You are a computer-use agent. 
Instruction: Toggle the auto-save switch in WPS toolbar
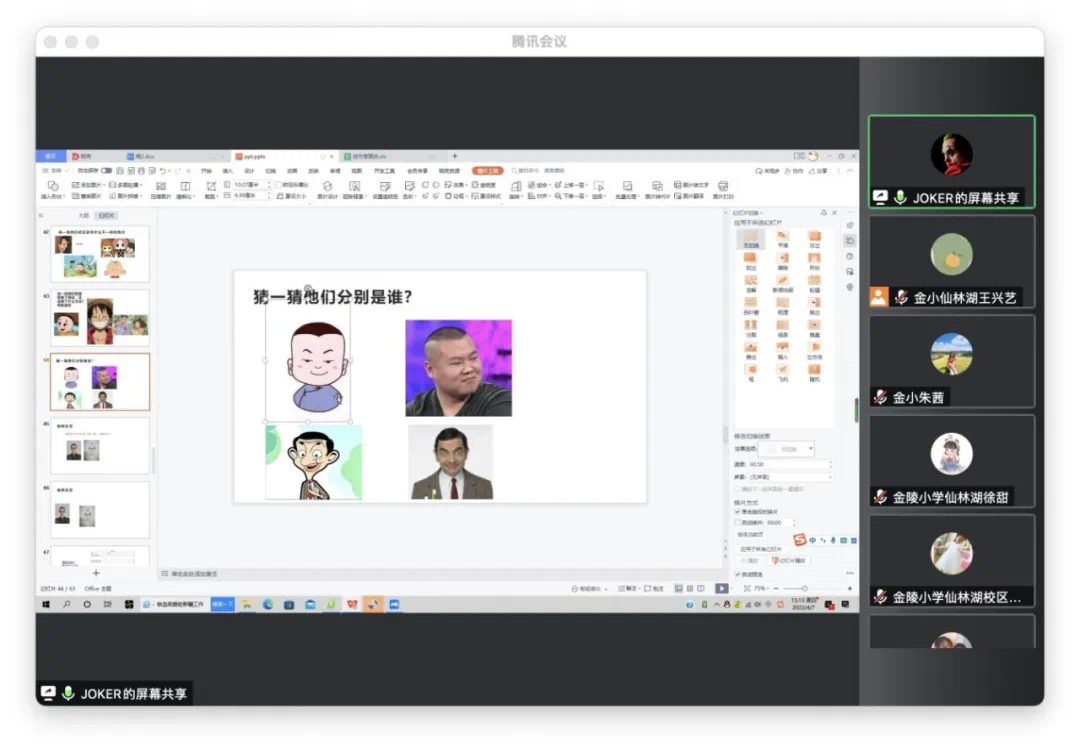point(107,171)
